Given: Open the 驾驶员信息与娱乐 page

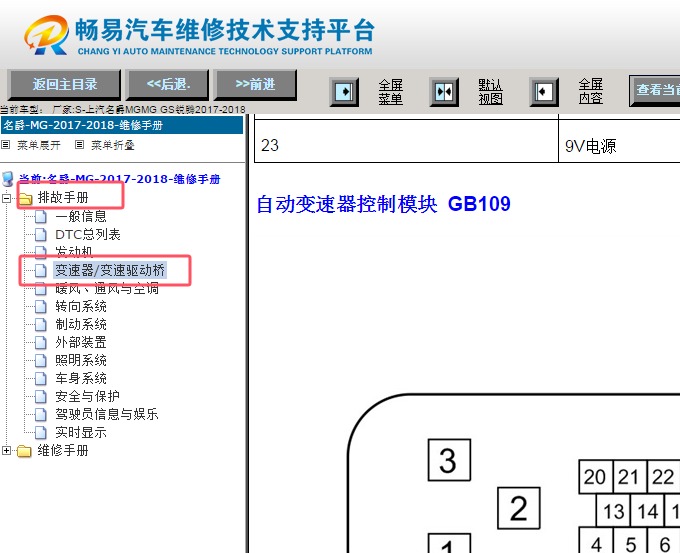Looking at the screenshot, I should pos(107,415).
